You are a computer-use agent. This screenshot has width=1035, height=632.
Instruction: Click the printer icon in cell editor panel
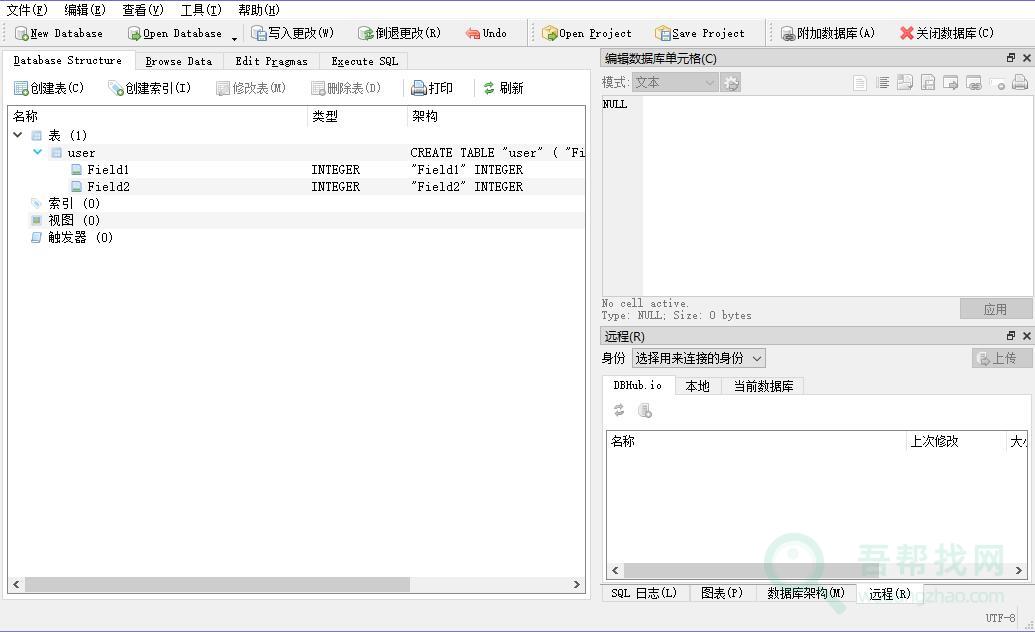coord(1019,83)
